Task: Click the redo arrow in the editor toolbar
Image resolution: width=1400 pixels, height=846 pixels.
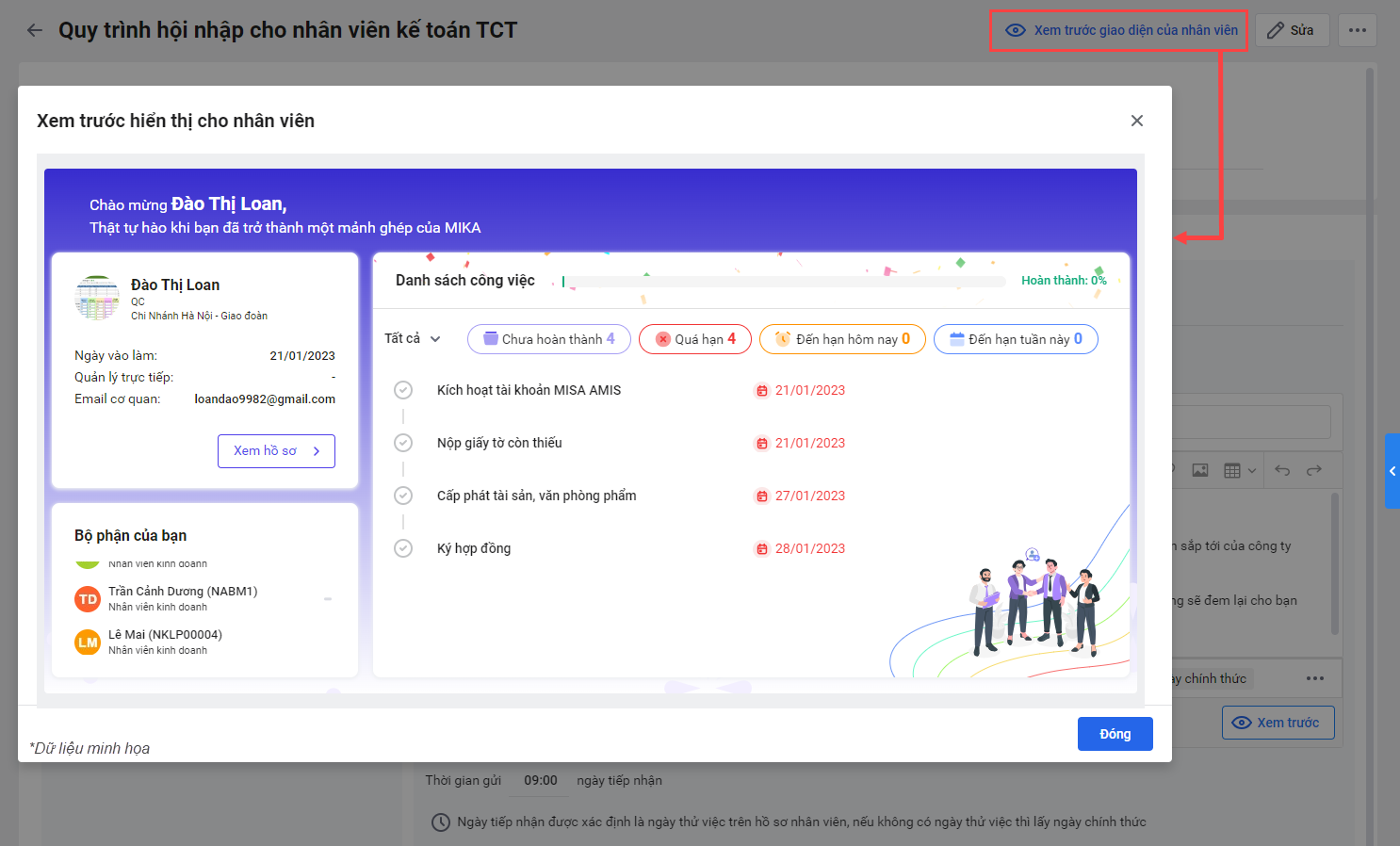Action: (x=1314, y=469)
